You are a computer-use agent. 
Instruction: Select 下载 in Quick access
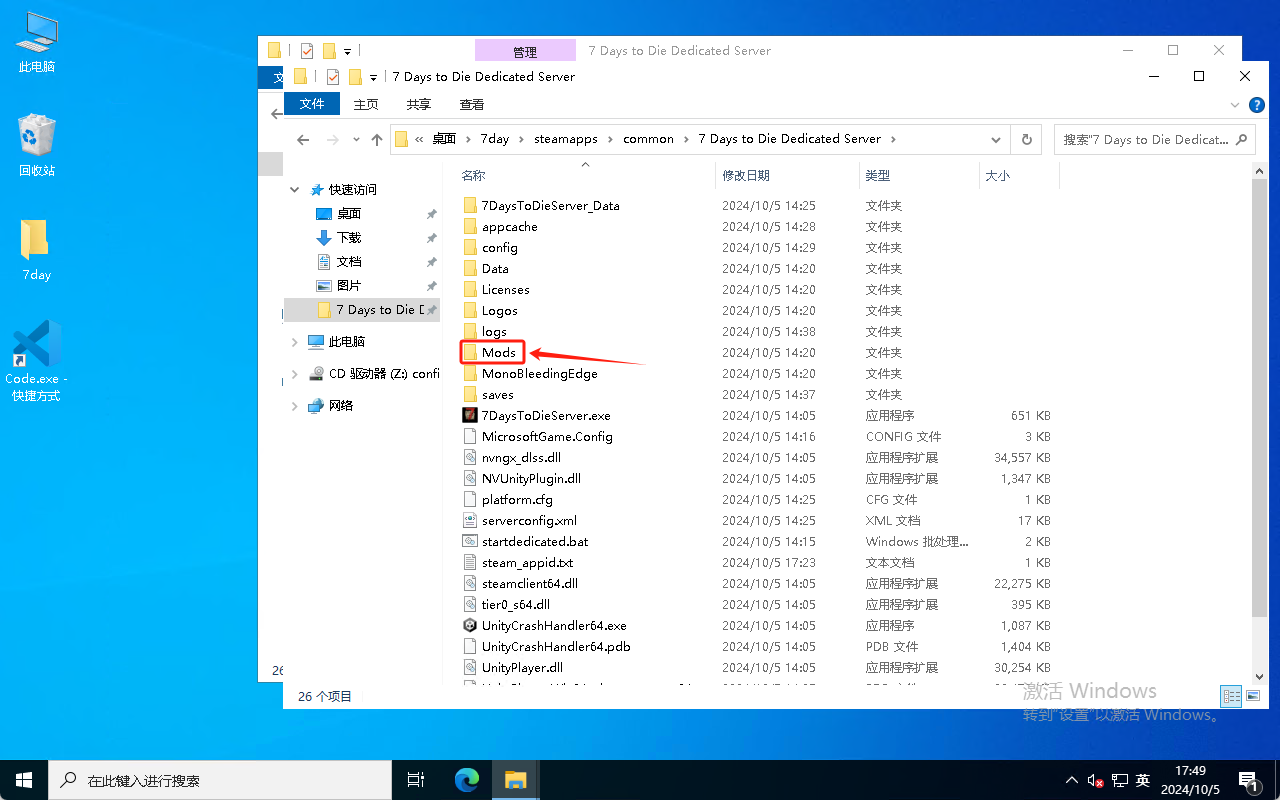[349, 237]
